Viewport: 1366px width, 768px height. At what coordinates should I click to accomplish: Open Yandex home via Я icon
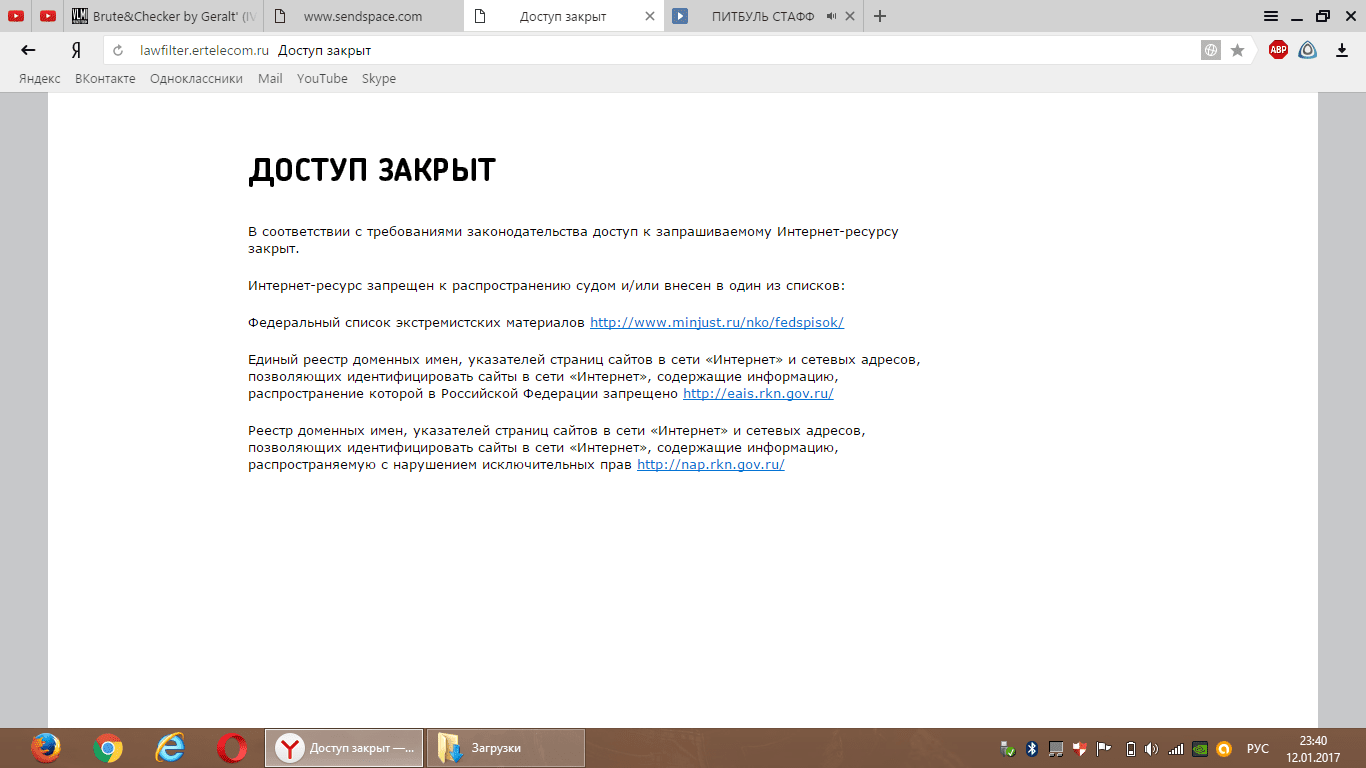pyautogui.click(x=76, y=50)
